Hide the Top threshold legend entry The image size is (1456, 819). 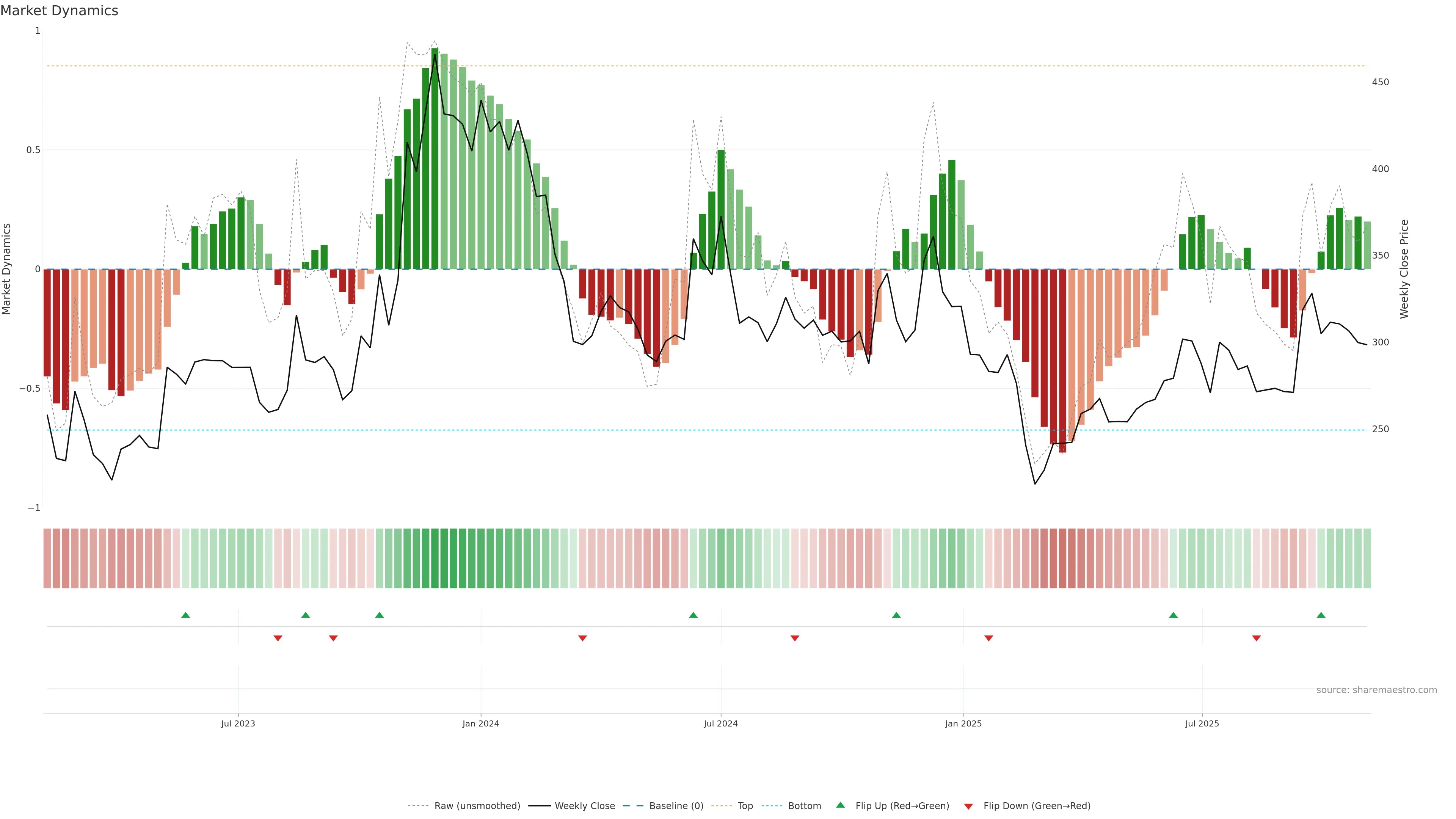point(745,806)
